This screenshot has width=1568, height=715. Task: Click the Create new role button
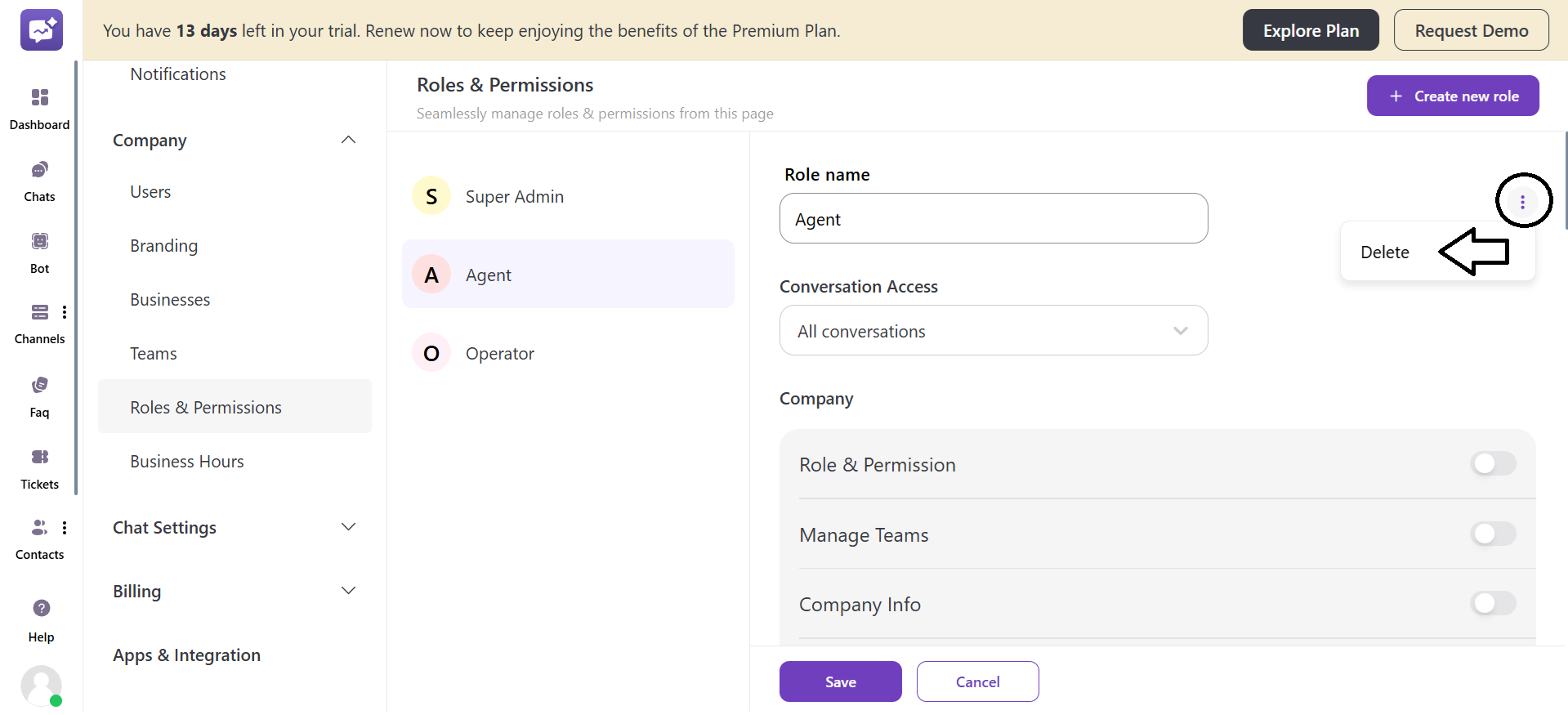1452,96
